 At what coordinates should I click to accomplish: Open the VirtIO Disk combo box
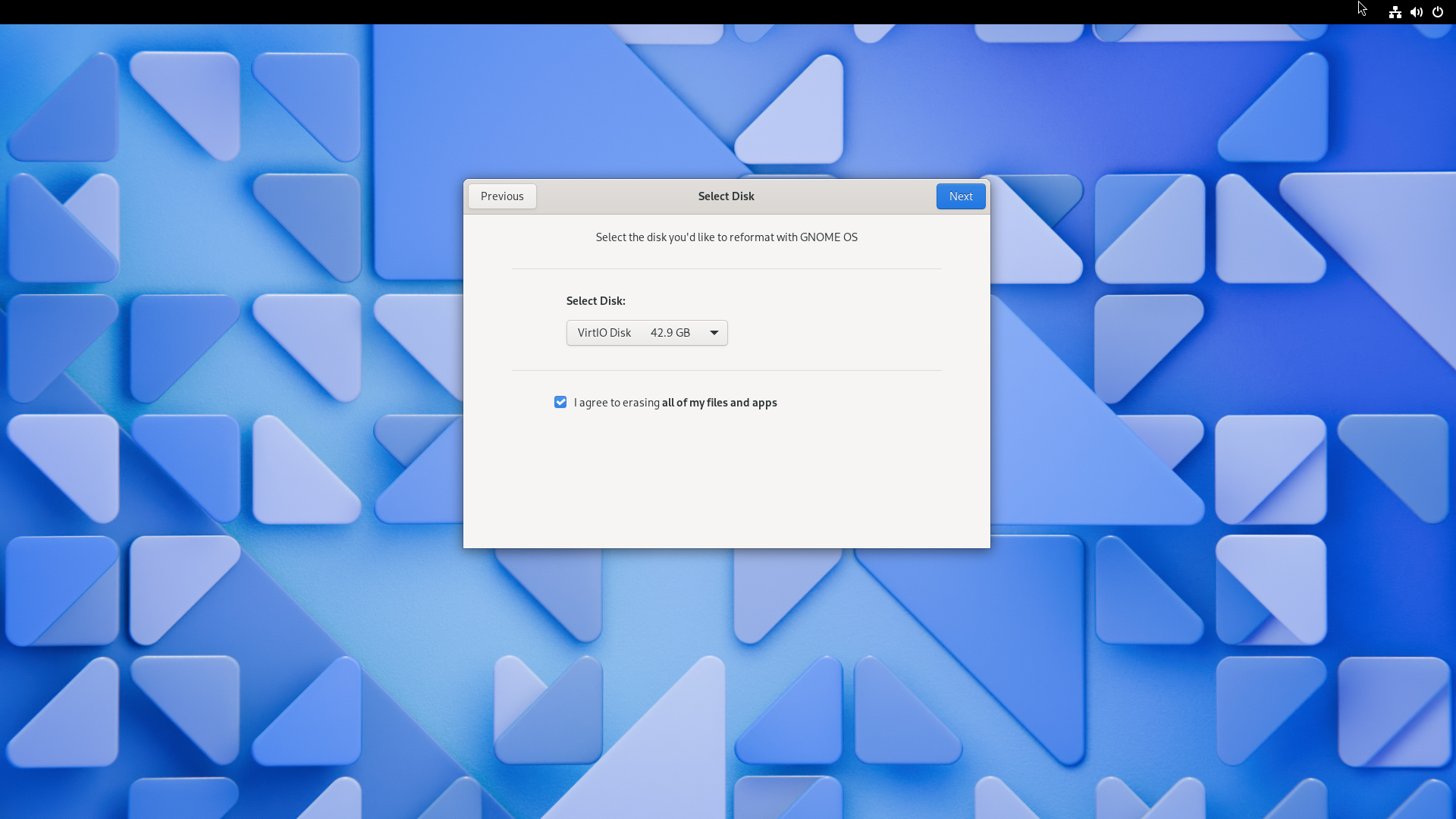pos(646,333)
